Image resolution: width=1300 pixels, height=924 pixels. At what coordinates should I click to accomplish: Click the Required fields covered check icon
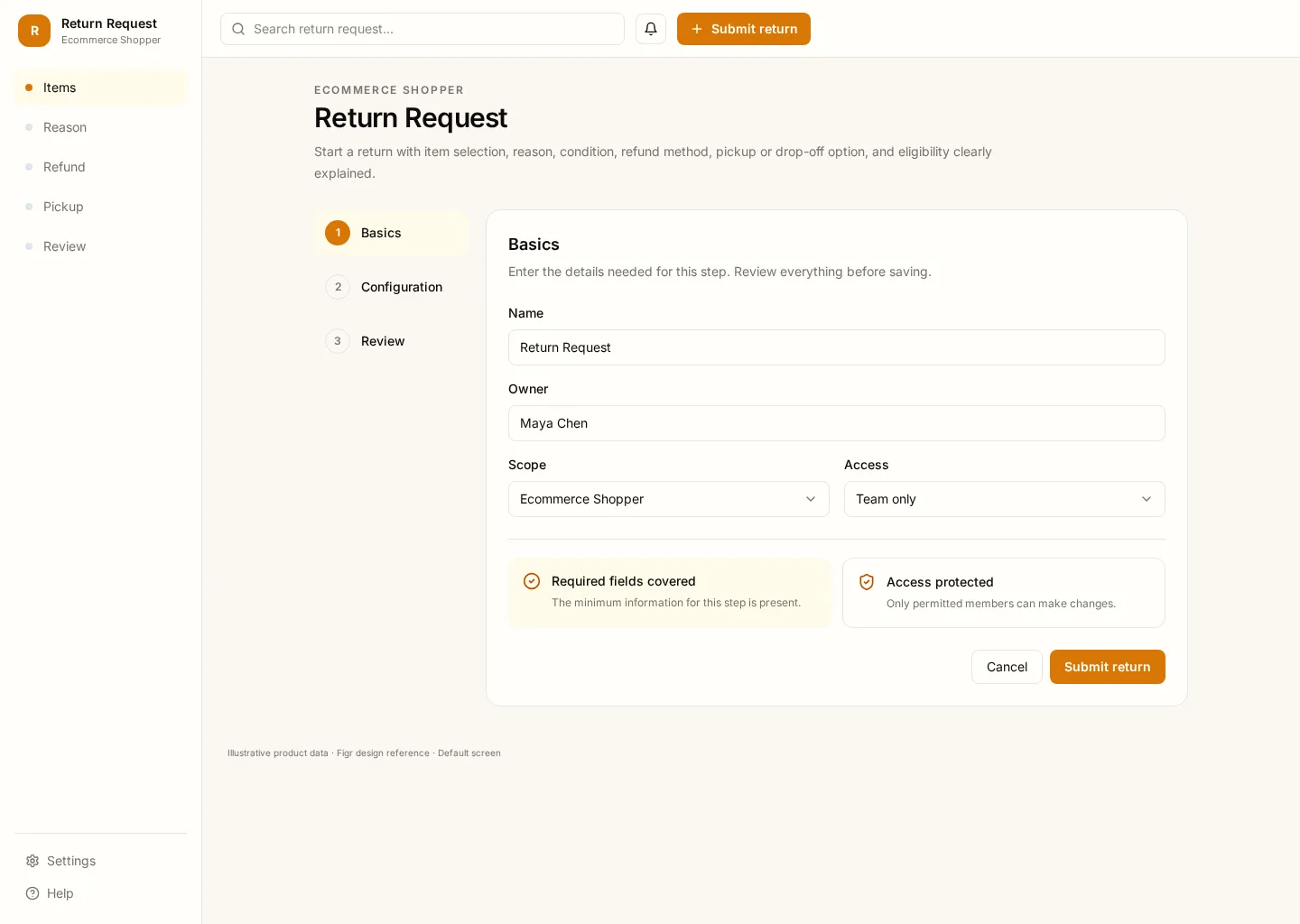click(x=532, y=581)
